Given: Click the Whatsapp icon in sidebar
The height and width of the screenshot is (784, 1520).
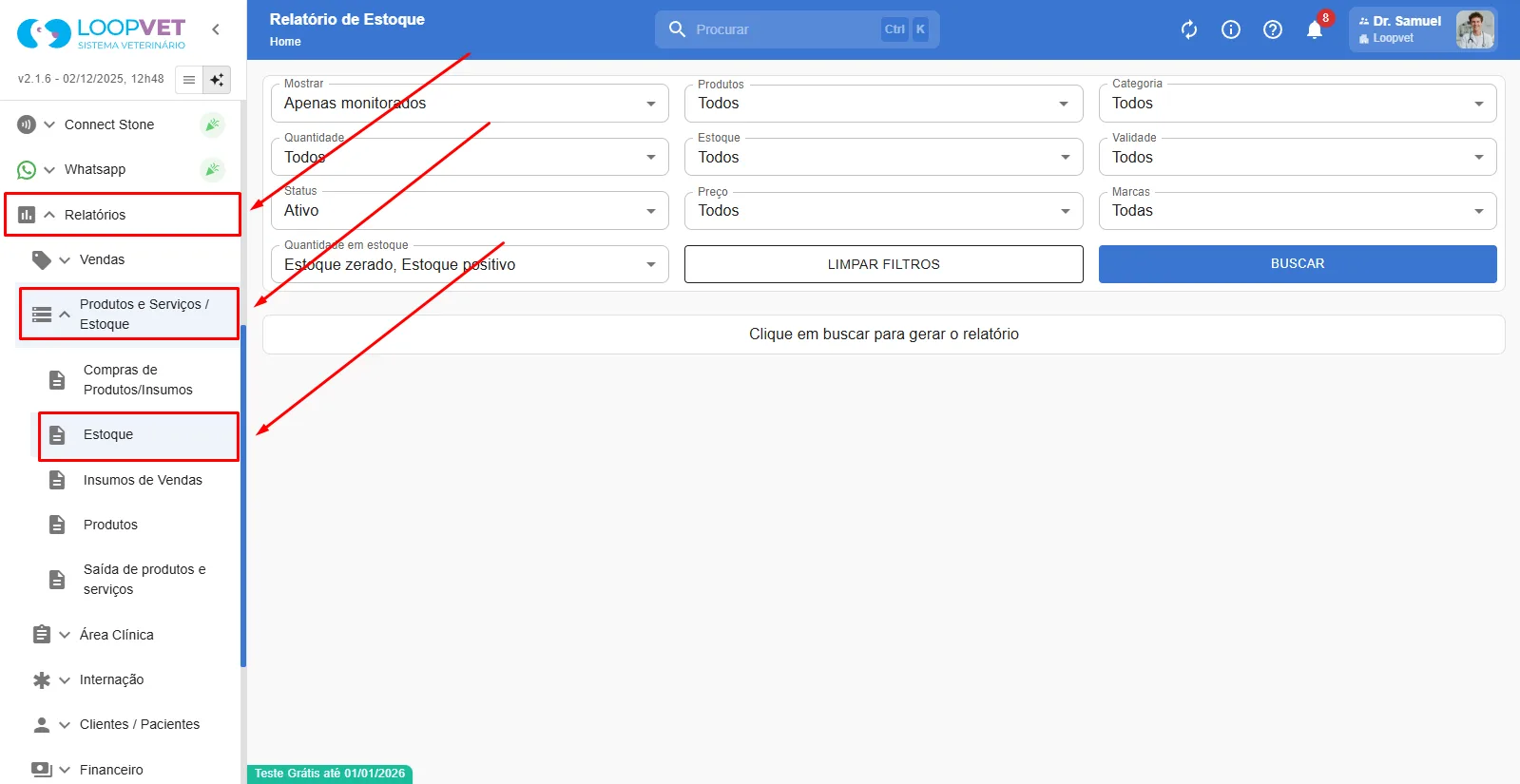Looking at the screenshot, I should point(27,170).
